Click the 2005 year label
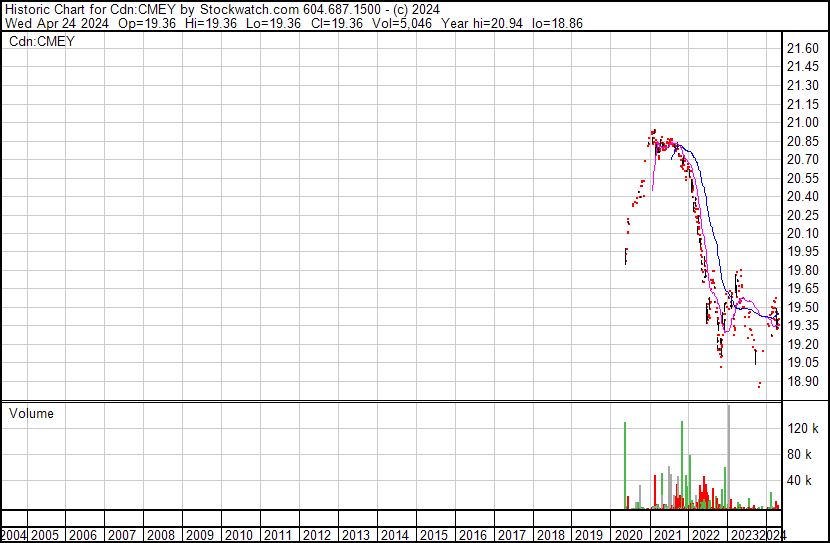This screenshot has width=830, height=543. click(45, 535)
